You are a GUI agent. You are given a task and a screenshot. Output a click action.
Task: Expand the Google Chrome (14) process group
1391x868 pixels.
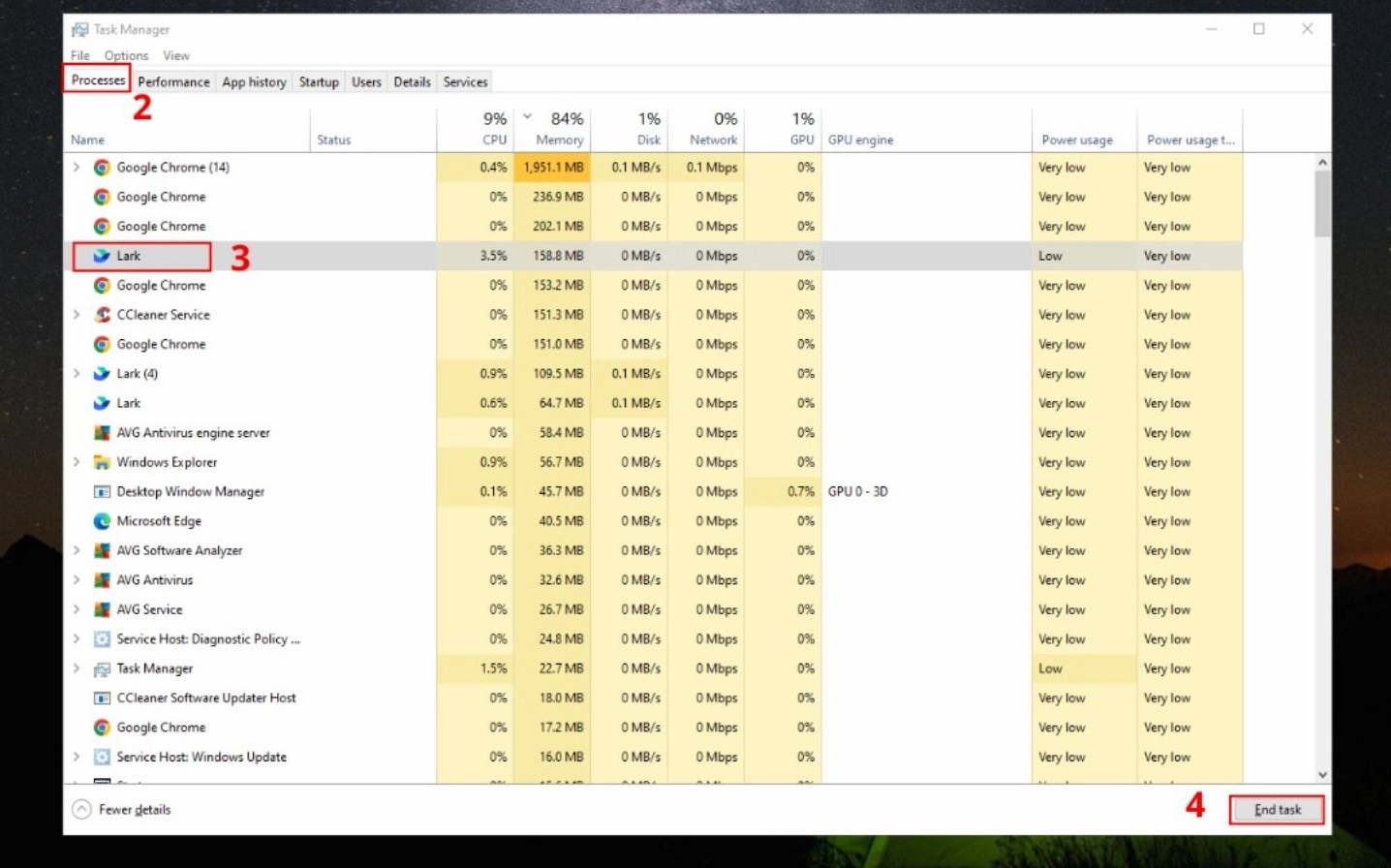pyautogui.click(x=77, y=167)
